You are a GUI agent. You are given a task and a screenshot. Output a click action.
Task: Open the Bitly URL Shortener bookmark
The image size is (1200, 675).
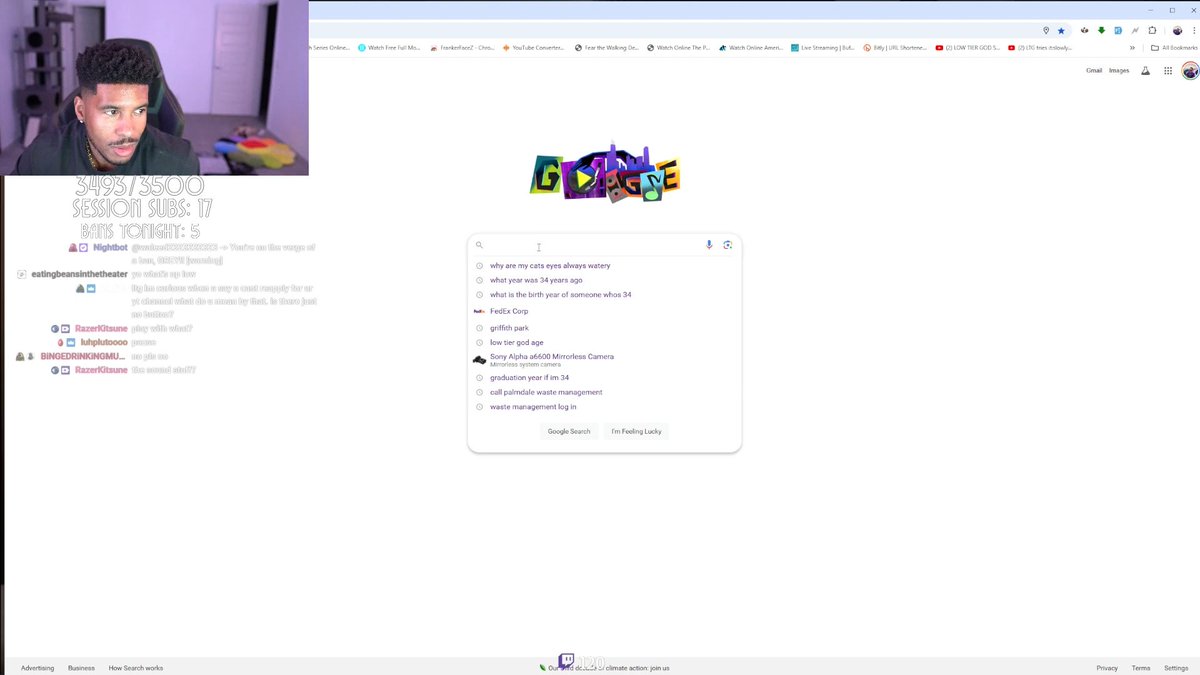pyautogui.click(x=895, y=47)
